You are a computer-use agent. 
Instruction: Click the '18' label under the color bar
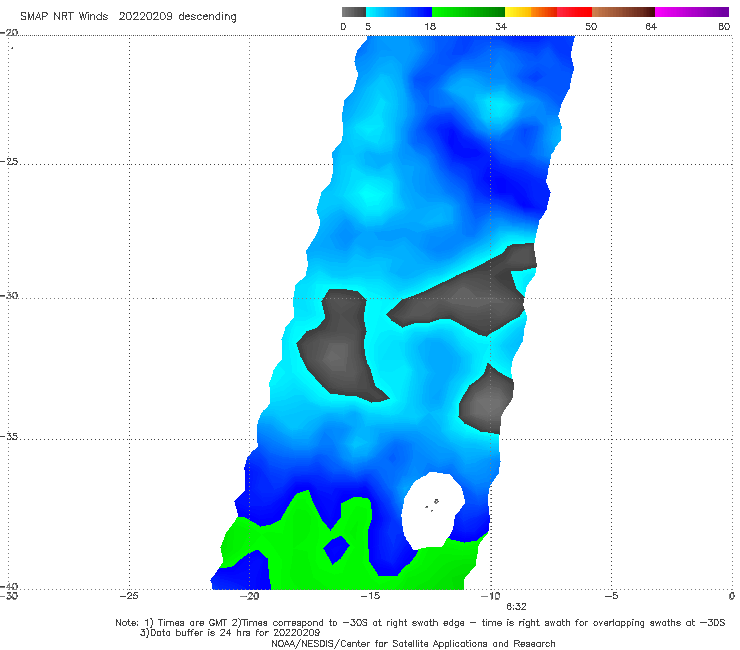click(430, 27)
